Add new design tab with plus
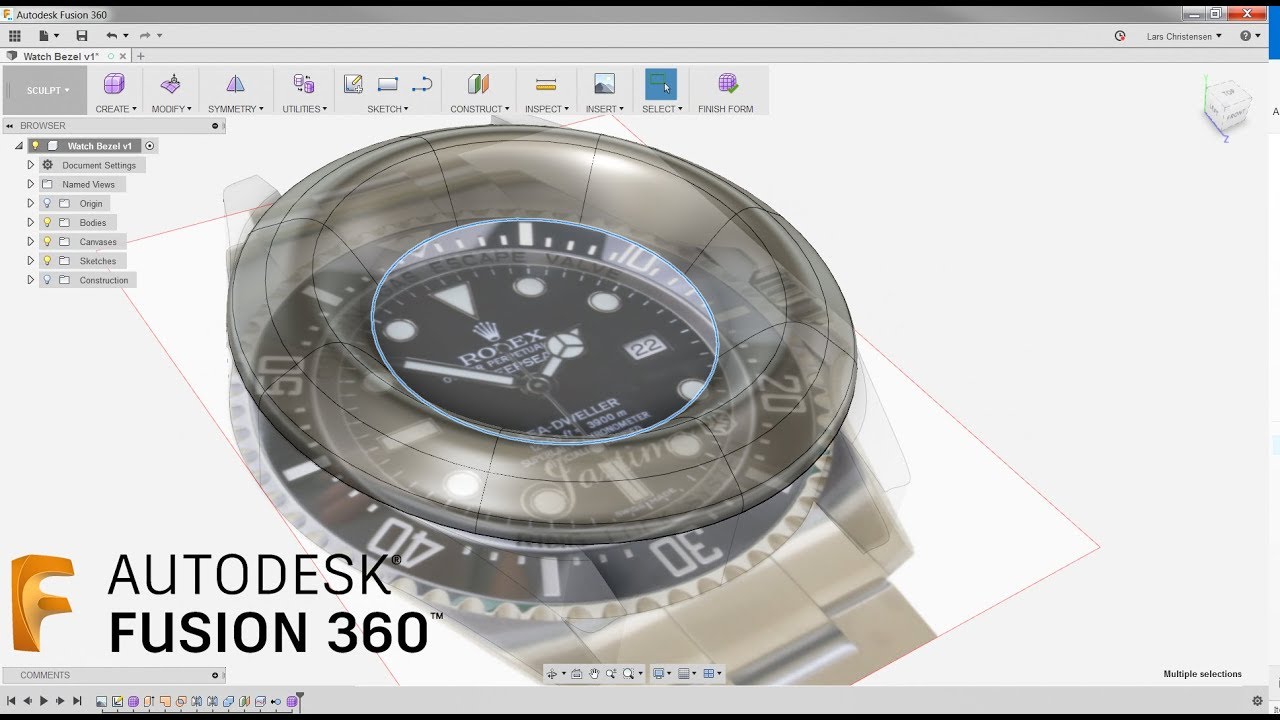Screen dimensions: 1280x720 (141, 56)
